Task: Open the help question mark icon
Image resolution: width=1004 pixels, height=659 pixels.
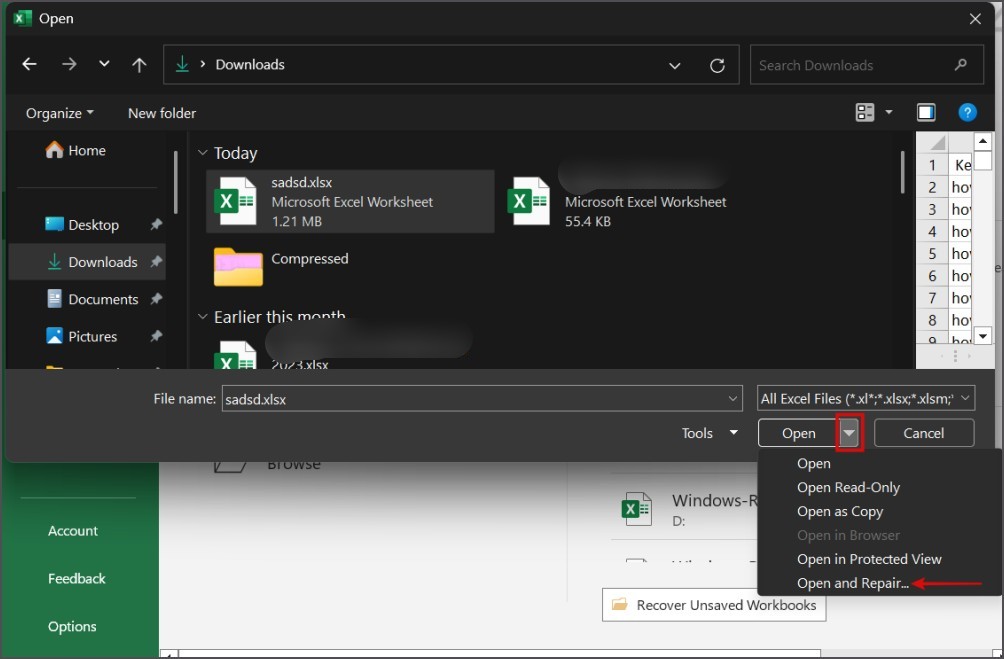Action: click(967, 113)
